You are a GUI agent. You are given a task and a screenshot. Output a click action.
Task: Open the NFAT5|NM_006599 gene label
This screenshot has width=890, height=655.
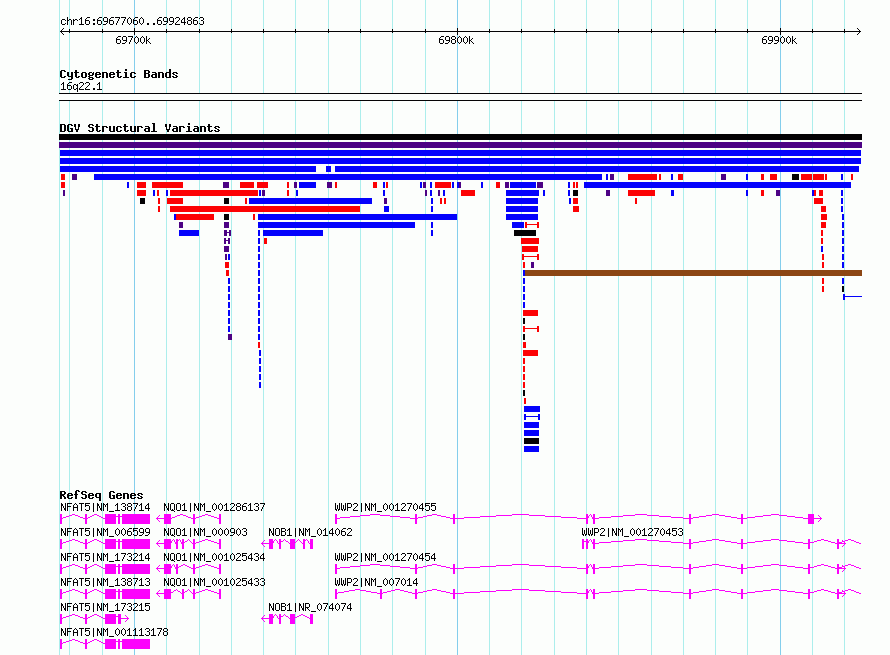pyautogui.click(x=105, y=532)
